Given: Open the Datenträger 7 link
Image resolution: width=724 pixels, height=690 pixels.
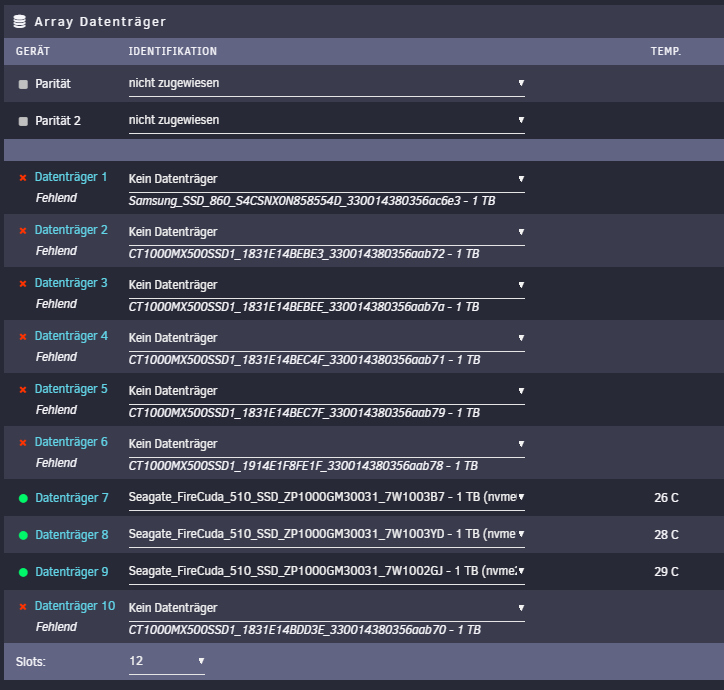Looking at the screenshot, I should 72,498.
